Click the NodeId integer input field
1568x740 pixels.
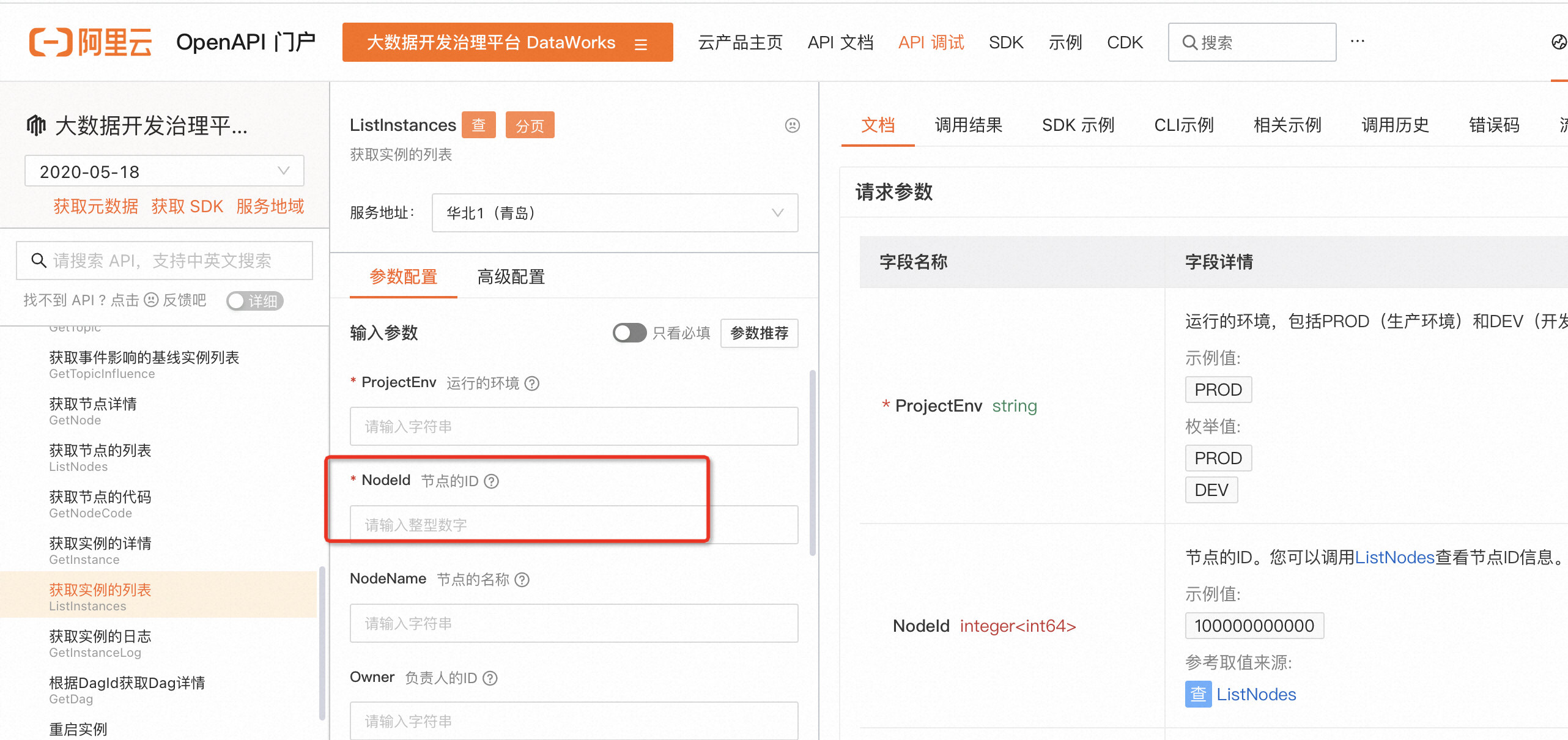point(574,525)
